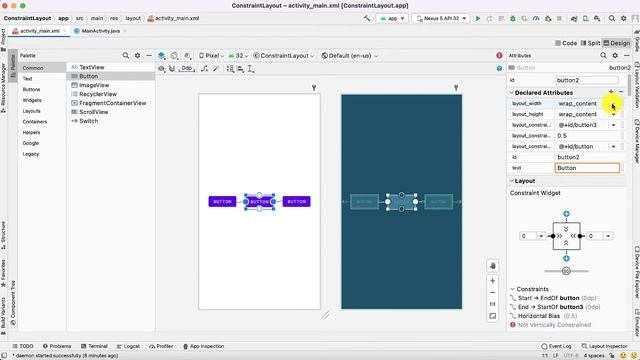Open Attributes panel gear icon
The height and width of the screenshot is (360, 640).
[615, 56]
